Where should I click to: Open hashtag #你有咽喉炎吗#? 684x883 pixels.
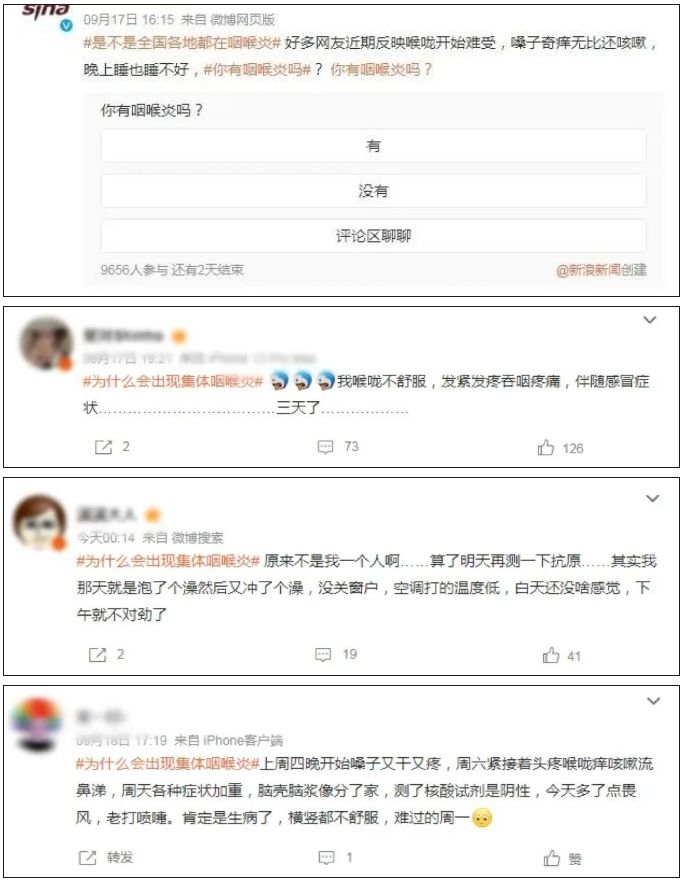tap(257, 70)
